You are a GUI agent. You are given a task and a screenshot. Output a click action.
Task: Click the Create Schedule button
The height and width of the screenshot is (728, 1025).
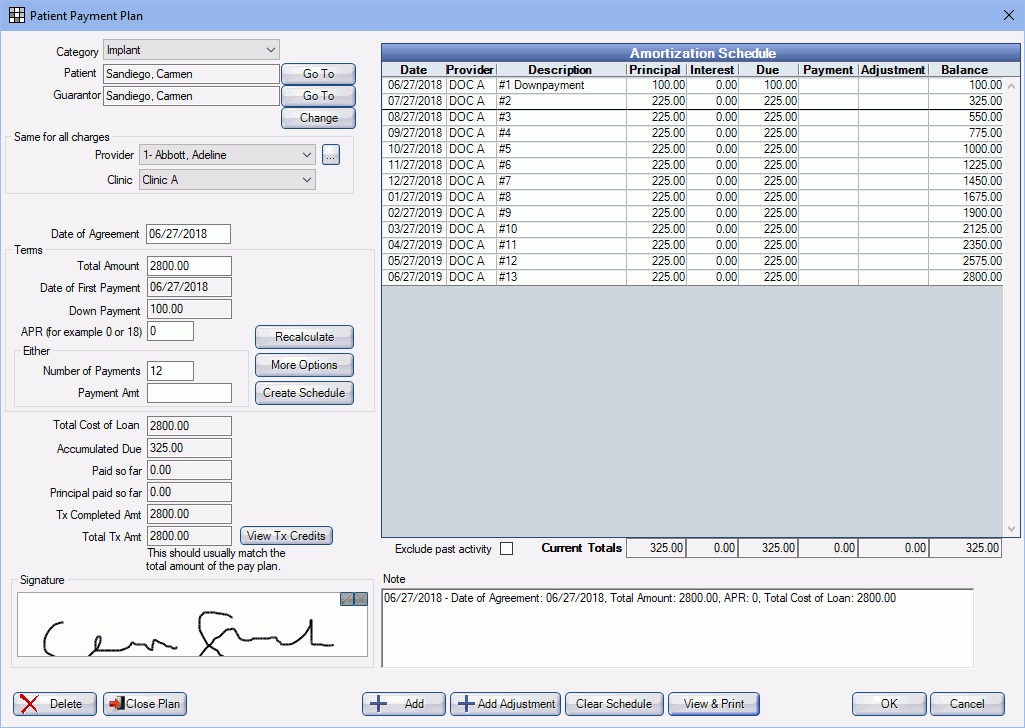(x=304, y=393)
